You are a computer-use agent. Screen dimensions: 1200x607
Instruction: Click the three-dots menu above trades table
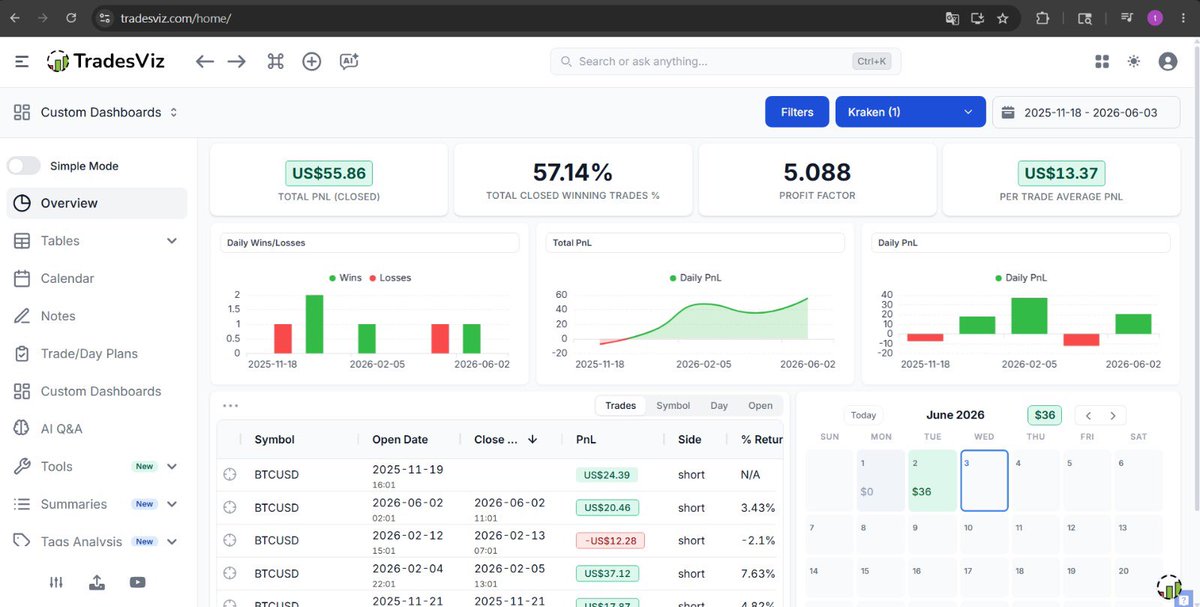[x=231, y=405]
